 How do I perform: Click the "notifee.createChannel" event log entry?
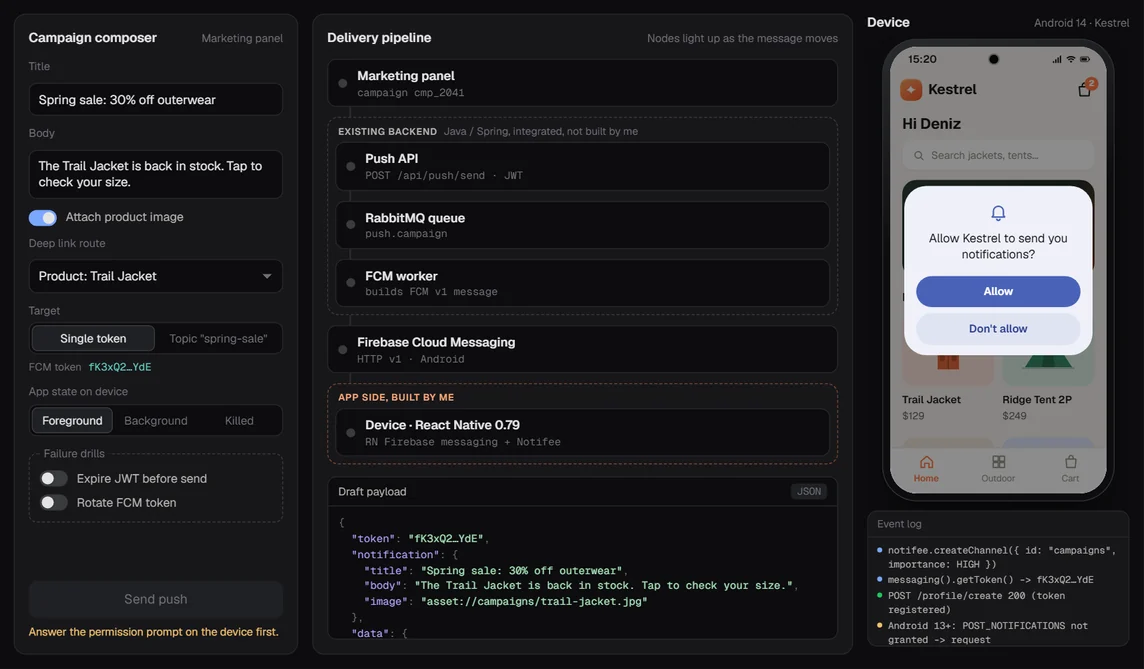tap(1001, 557)
